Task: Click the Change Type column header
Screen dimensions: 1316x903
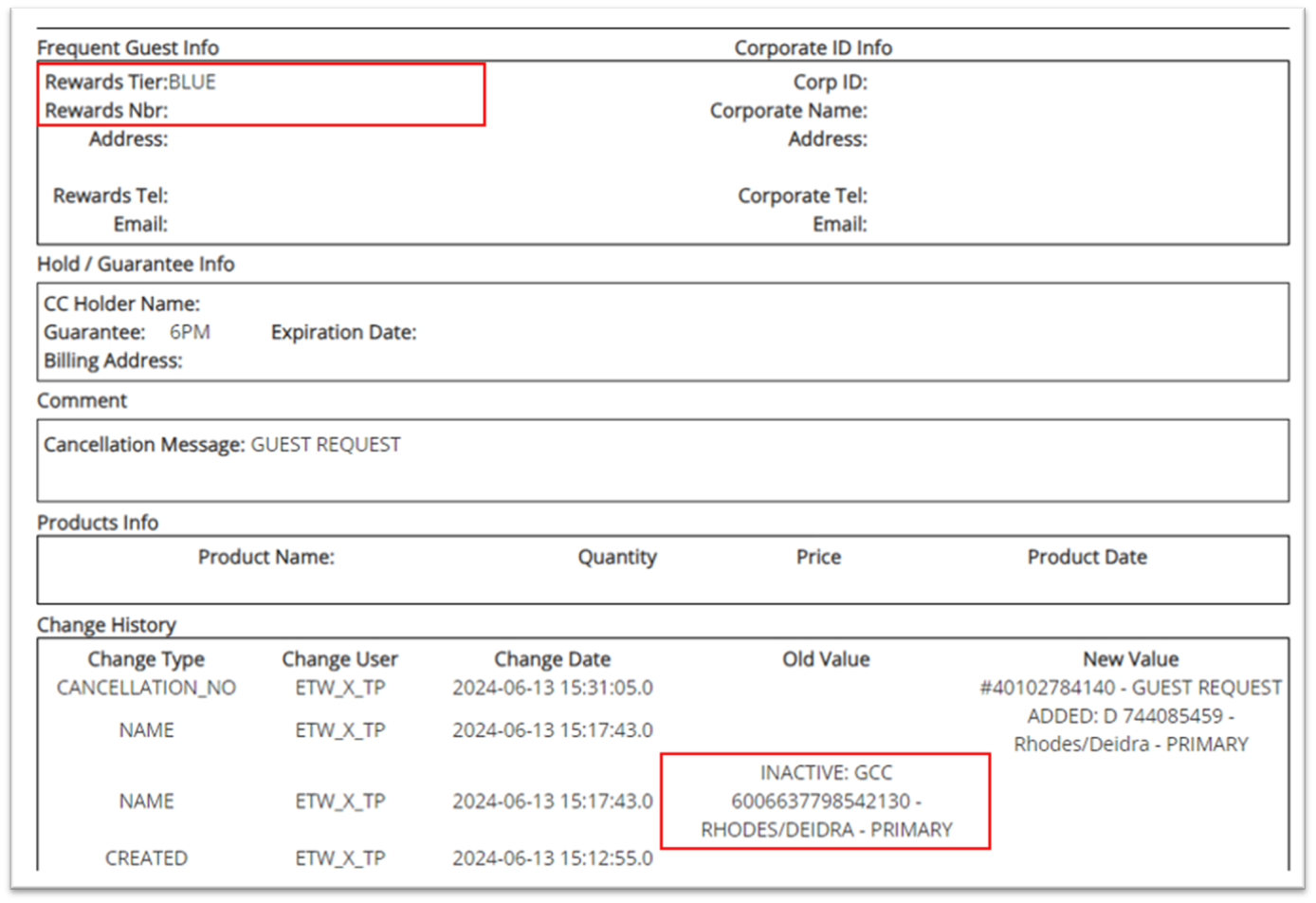Action: tap(146, 659)
